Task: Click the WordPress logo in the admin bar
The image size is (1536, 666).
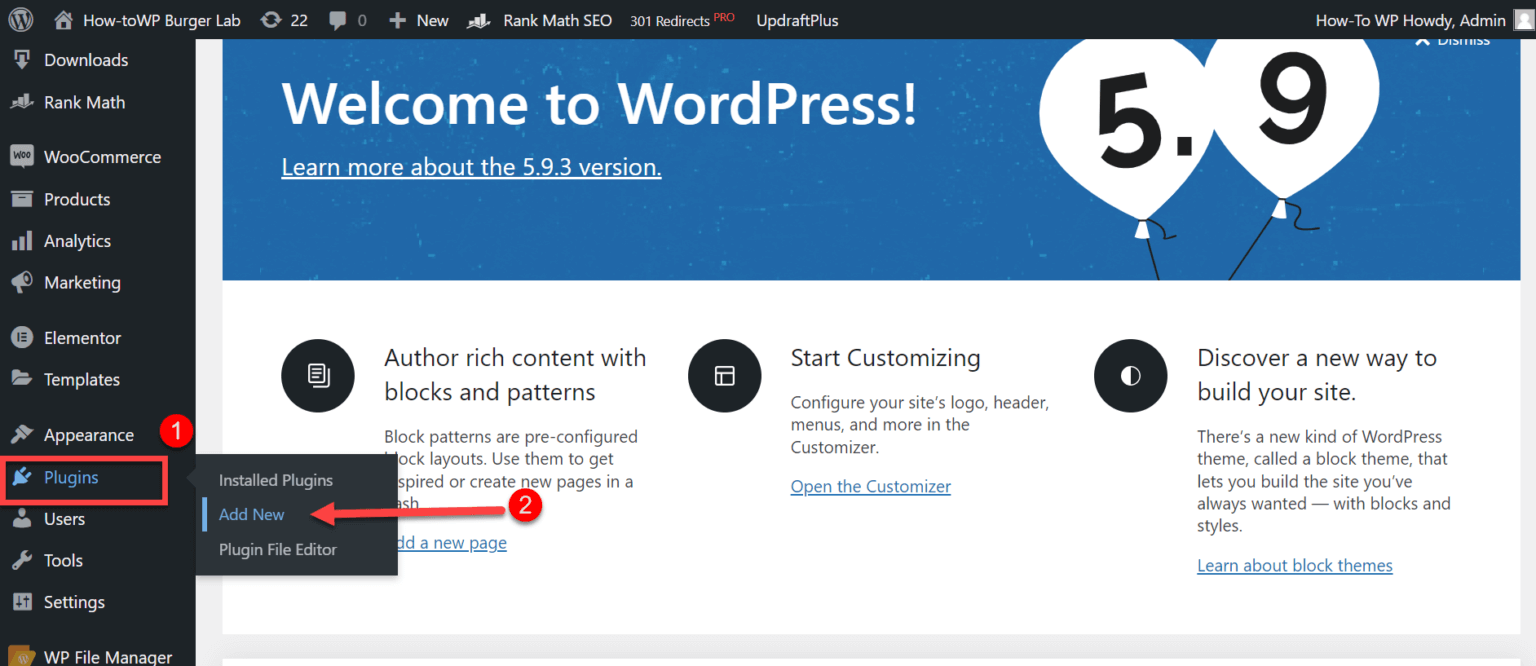Action: (20, 19)
